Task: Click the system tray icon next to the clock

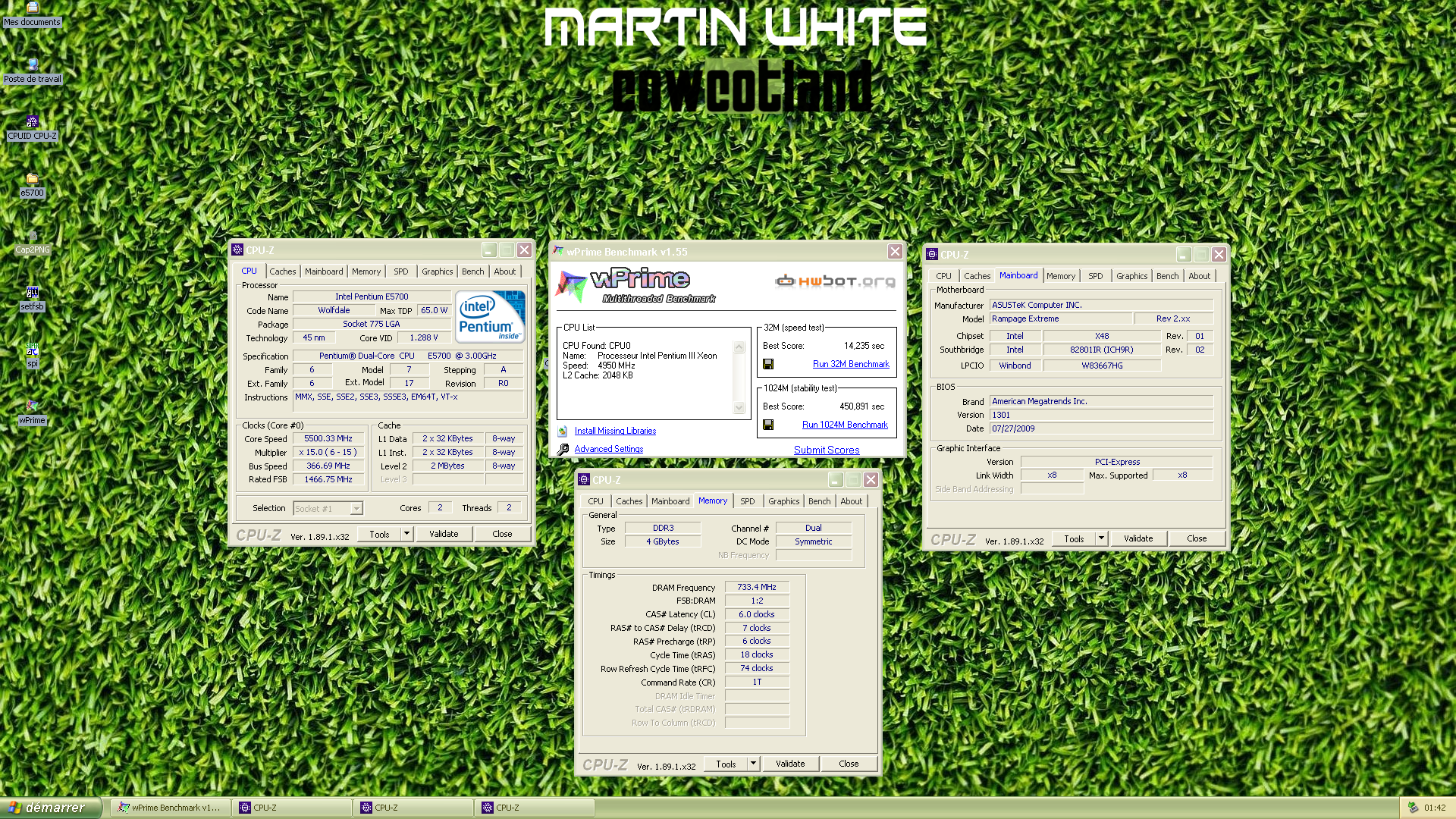Action: (x=1413, y=808)
